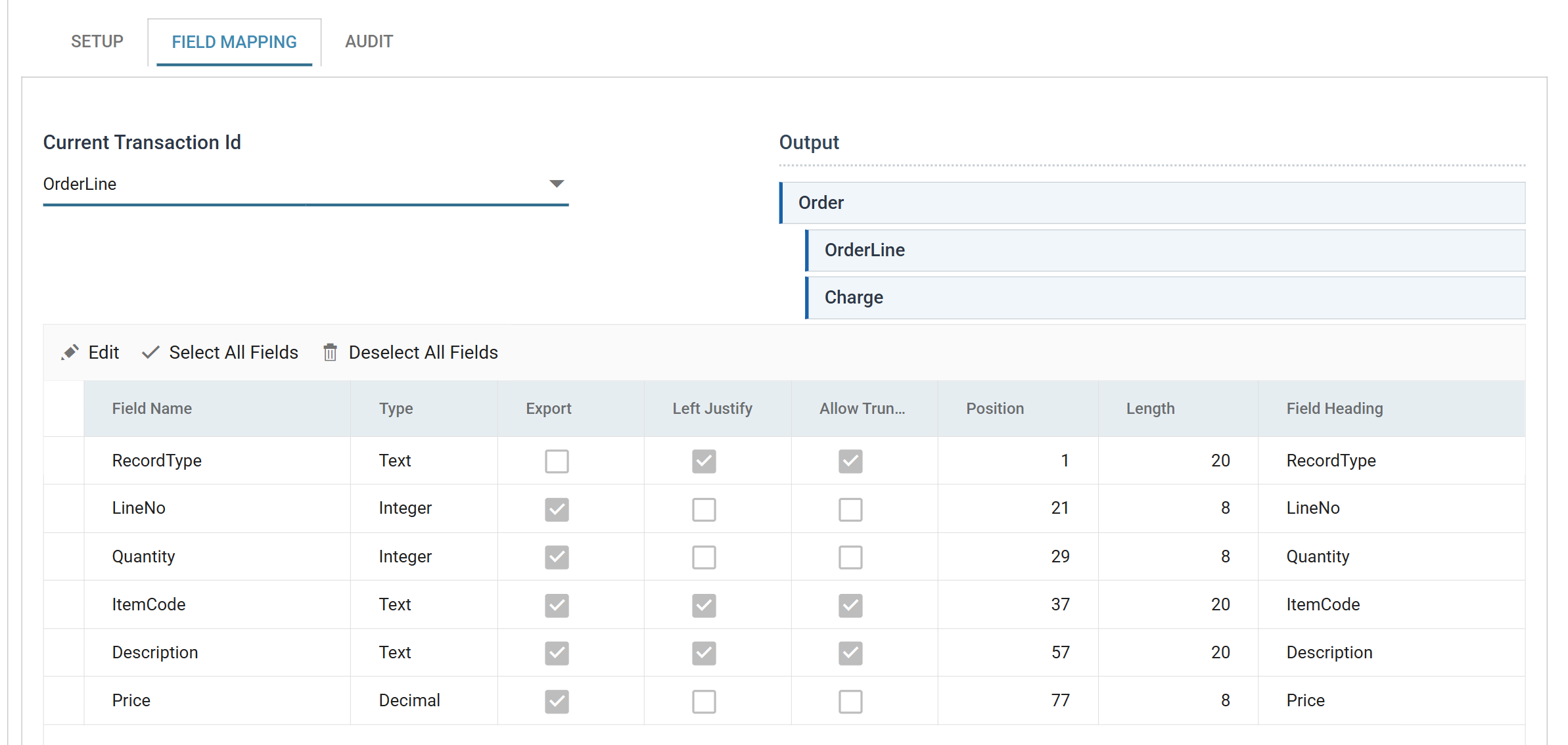Open the SETUP tab

pos(97,41)
